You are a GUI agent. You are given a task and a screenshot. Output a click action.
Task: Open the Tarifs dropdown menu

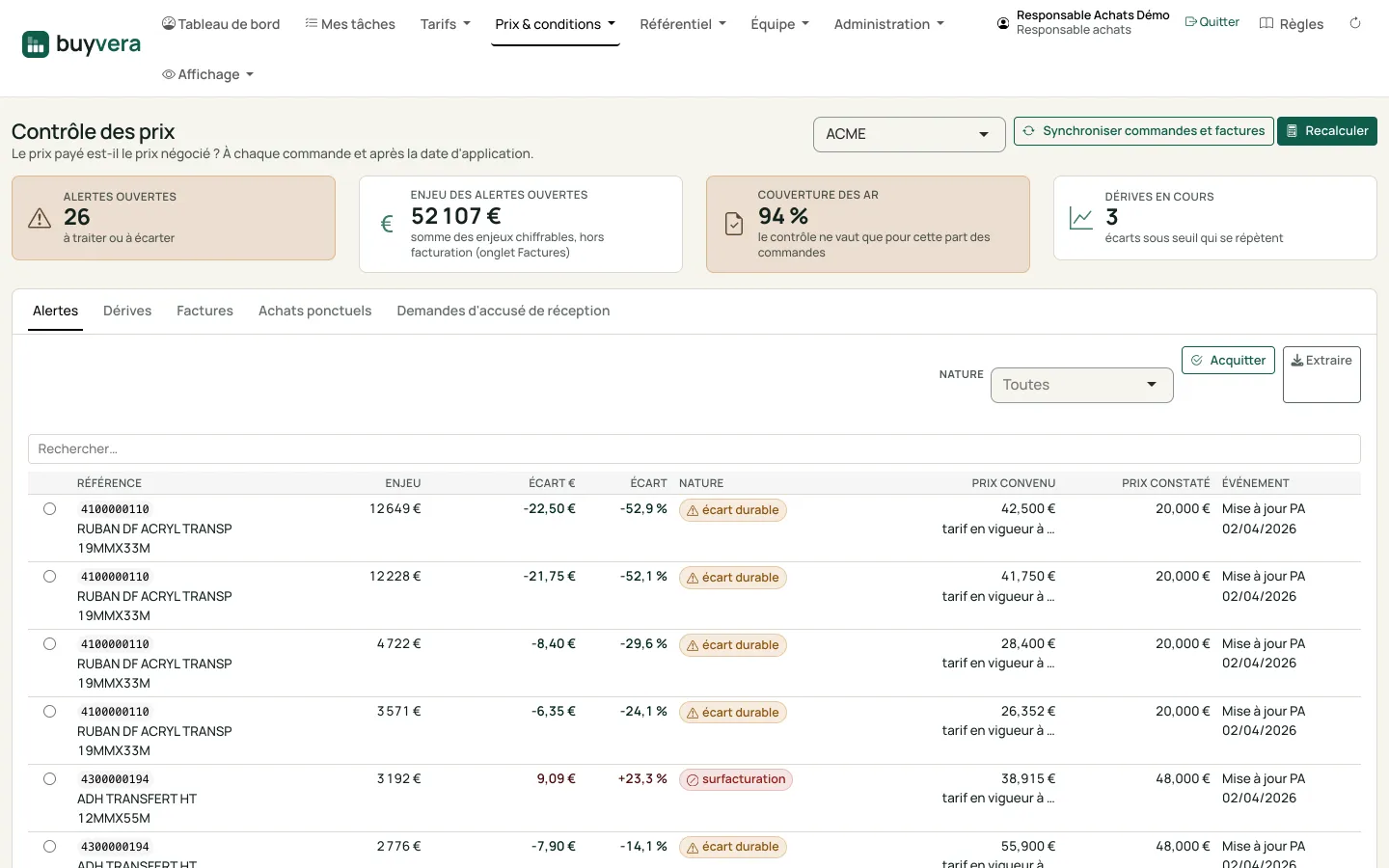(445, 24)
